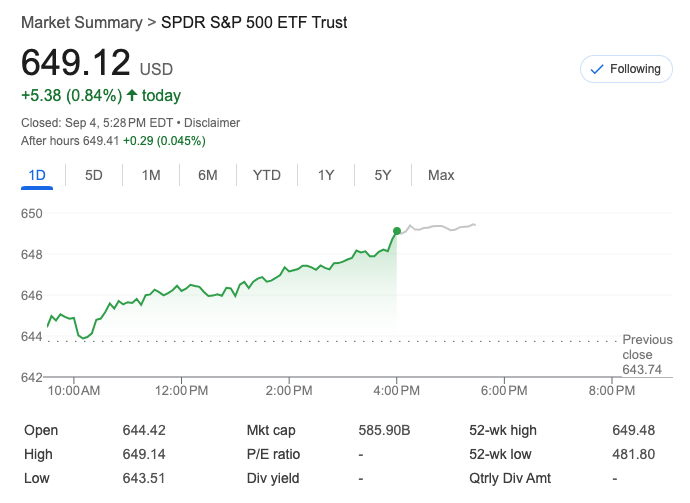Switch to the 5D chart tab
This screenshot has height=503, width=690.
pyautogui.click(x=94, y=175)
